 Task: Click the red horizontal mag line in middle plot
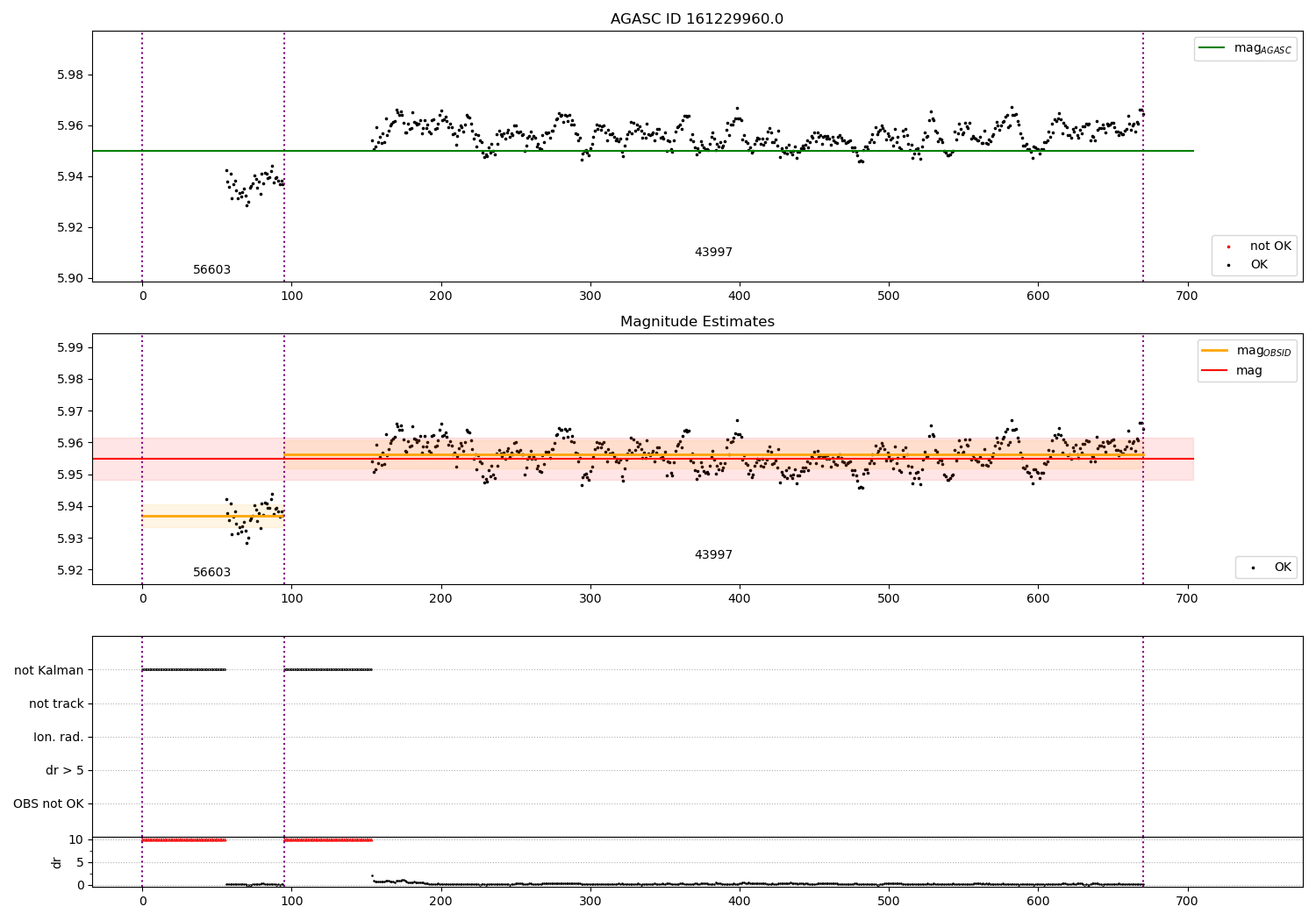coord(643,459)
